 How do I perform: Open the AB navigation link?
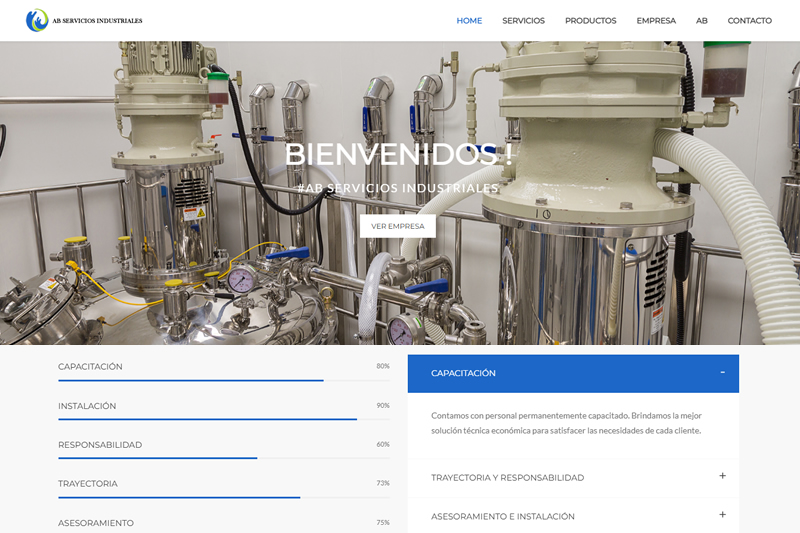click(x=702, y=21)
